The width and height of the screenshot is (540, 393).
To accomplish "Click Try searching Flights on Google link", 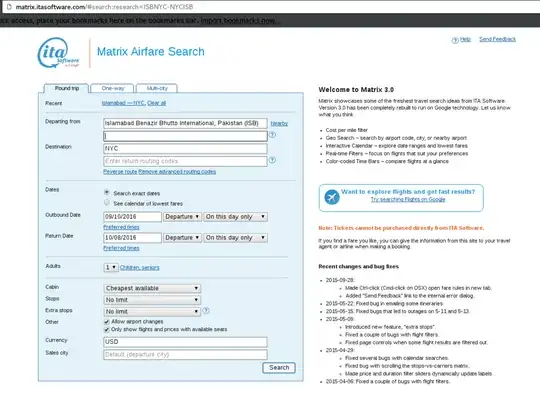I will (x=408, y=199).
